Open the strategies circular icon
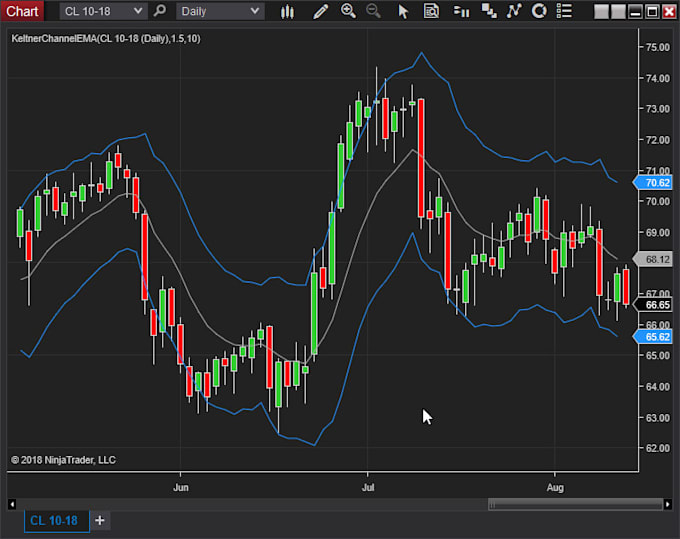Screen dimensions: 680x539 (539, 11)
